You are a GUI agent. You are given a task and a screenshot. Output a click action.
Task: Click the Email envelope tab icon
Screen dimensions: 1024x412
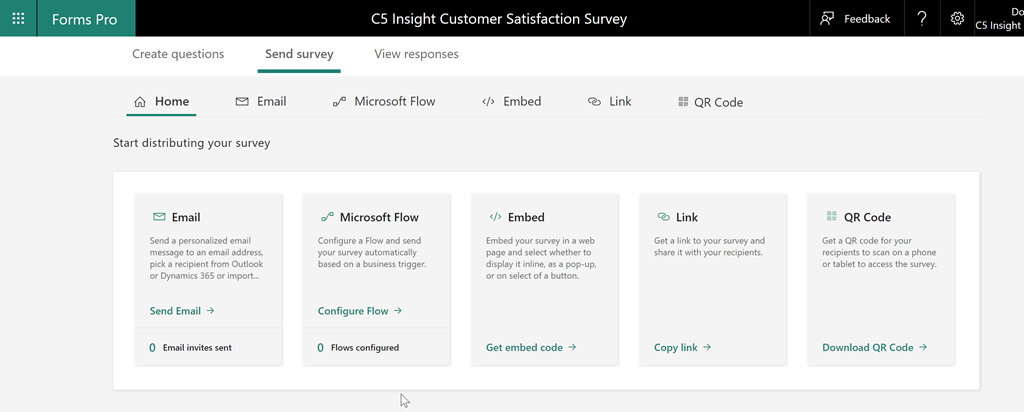(242, 102)
